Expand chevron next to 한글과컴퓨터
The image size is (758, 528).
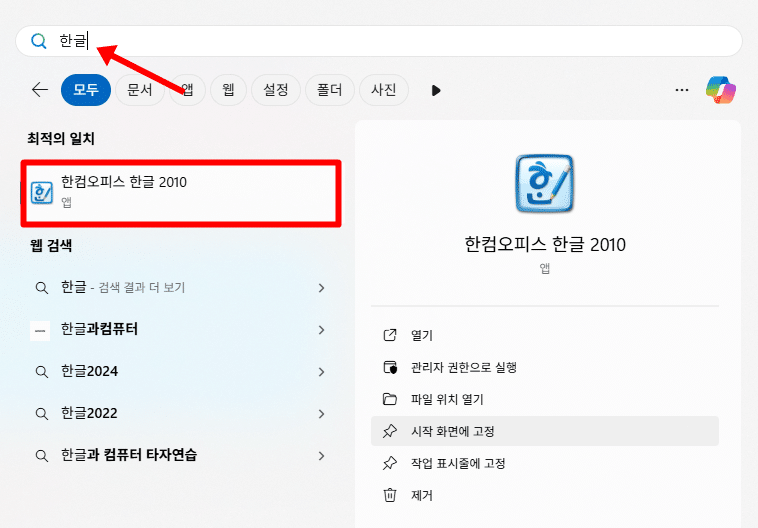[321, 330]
